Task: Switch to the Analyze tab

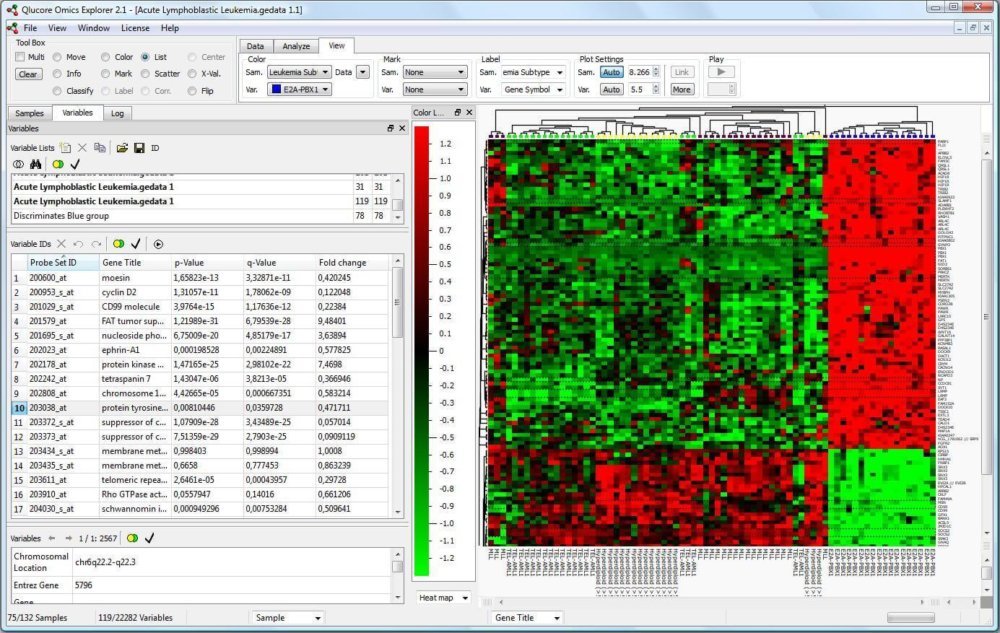Action: click(296, 46)
